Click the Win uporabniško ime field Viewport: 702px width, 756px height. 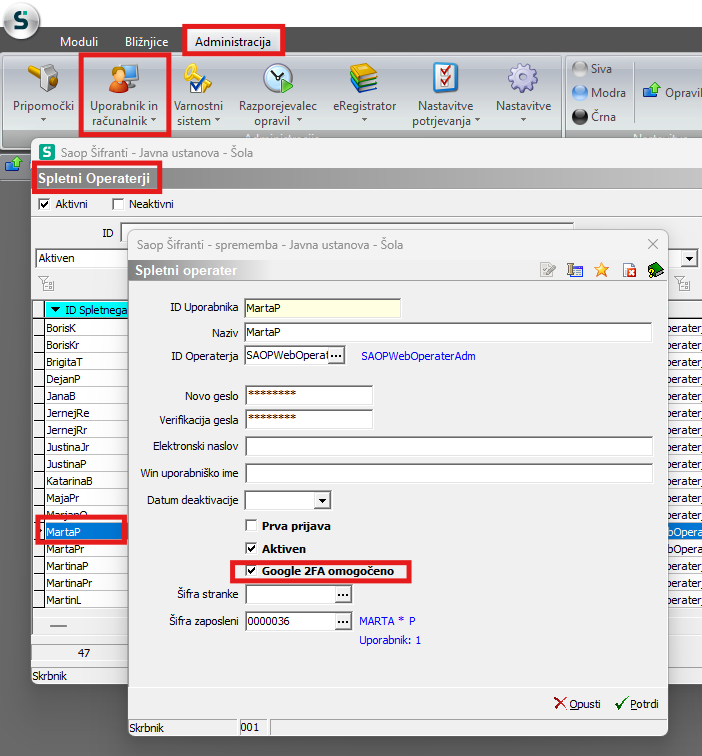(449, 473)
